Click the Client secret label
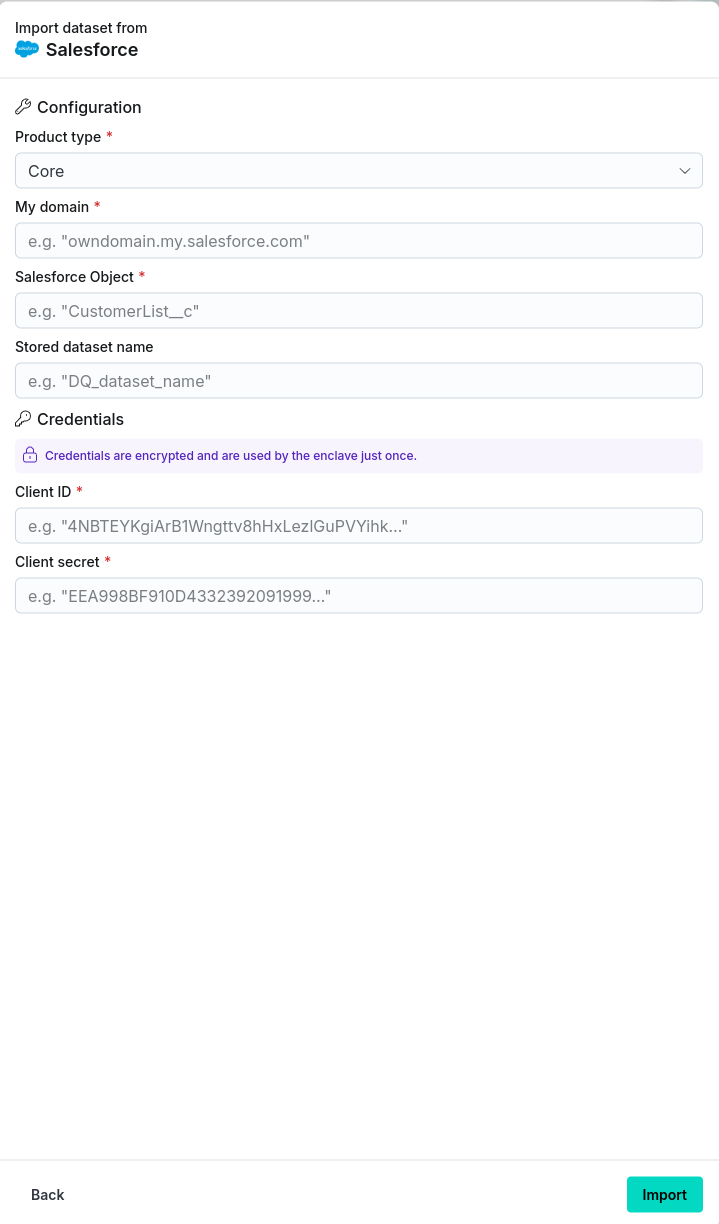Image resolution: width=719 pixels, height=1224 pixels. coord(57,562)
